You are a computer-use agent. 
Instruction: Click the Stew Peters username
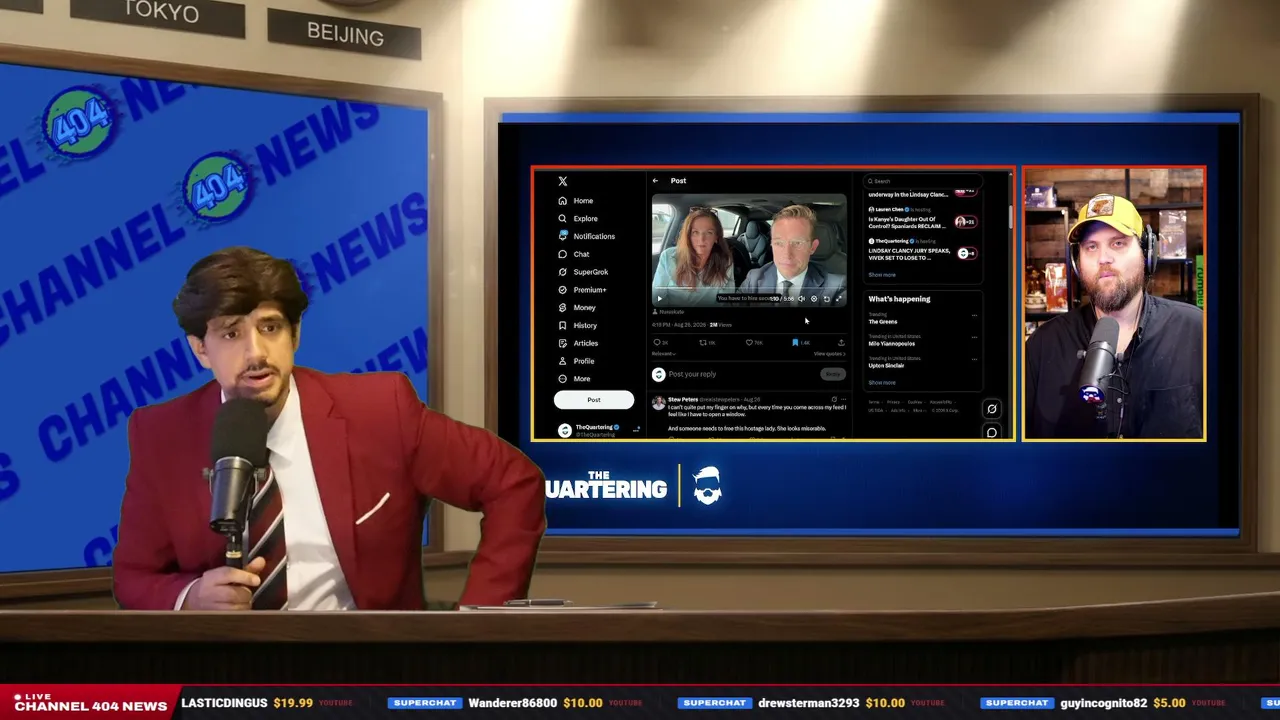click(x=683, y=399)
